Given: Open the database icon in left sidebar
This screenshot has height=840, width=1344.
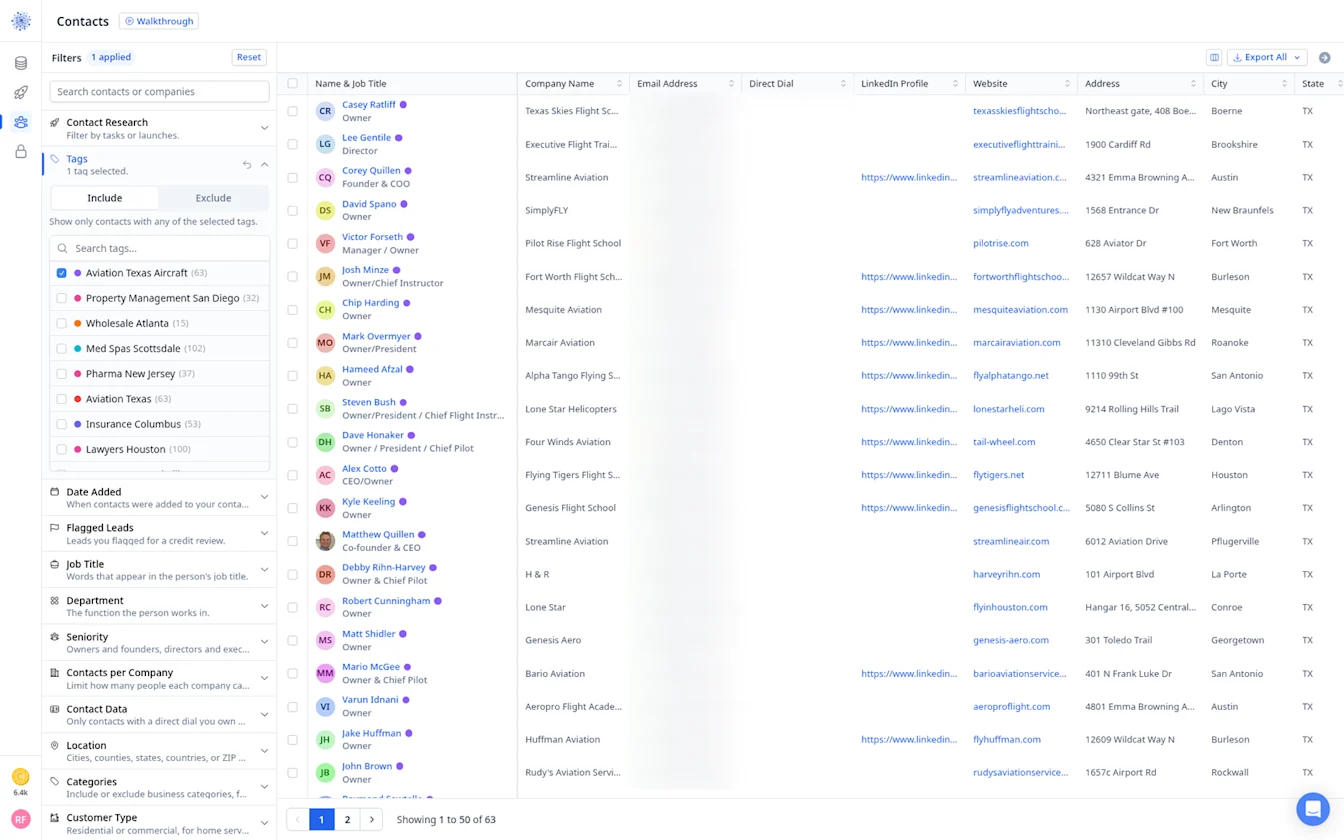Looking at the screenshot, I should tap(21, 63).
